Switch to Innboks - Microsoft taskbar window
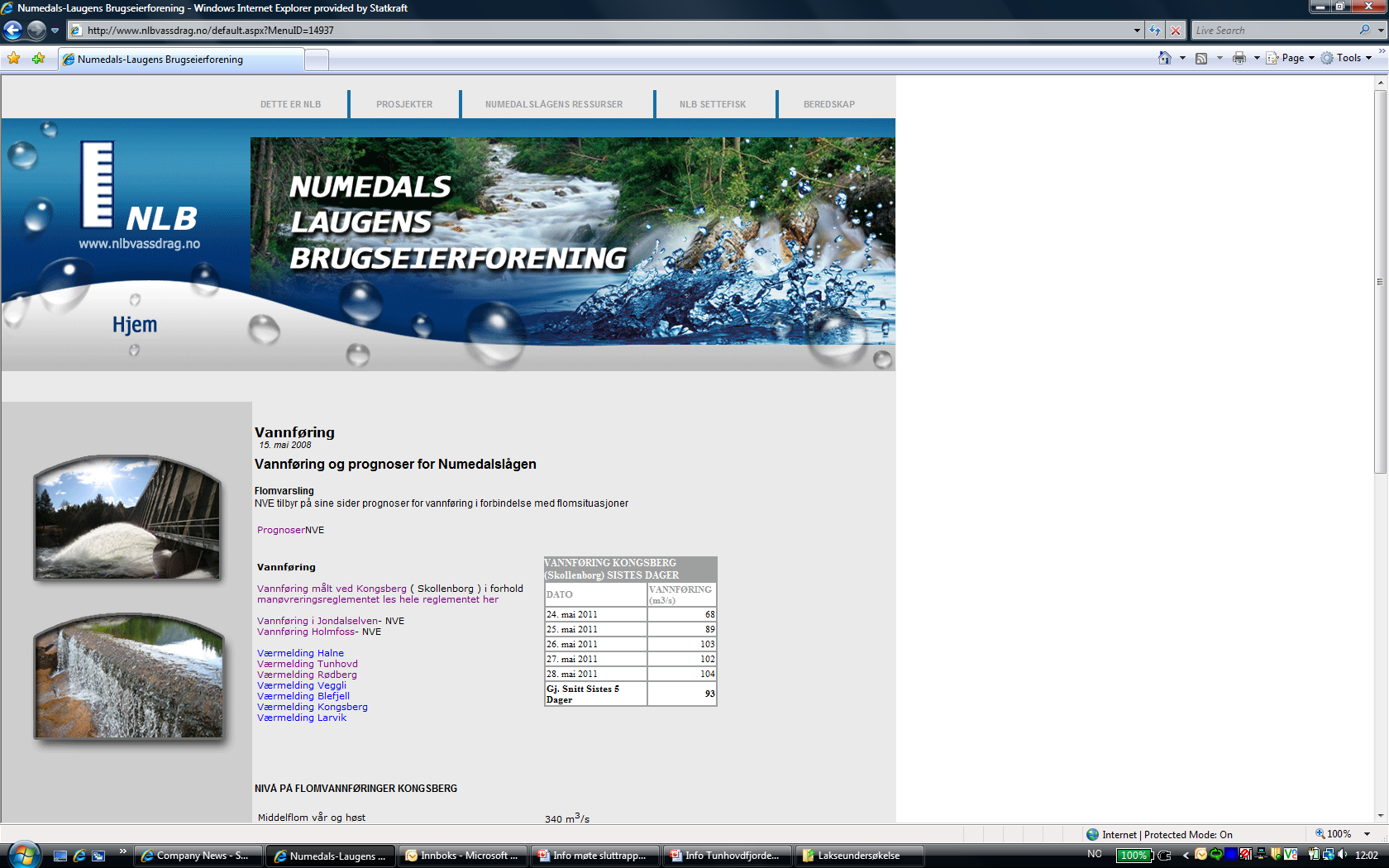Screen dimensions: 1389x868 [x=463, y=856]
